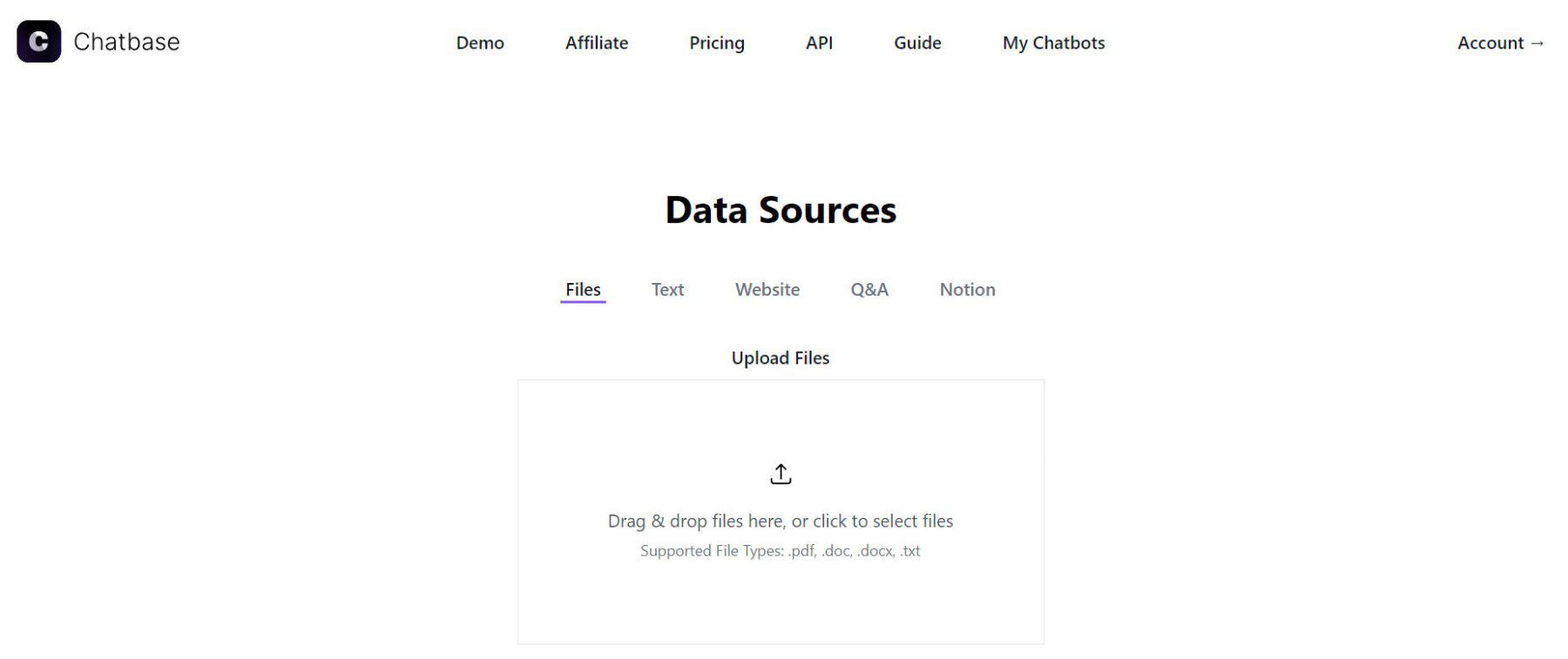This screenshot has width=1568, height=659.
Task: Go to the API page
Action: pos(819,43)
